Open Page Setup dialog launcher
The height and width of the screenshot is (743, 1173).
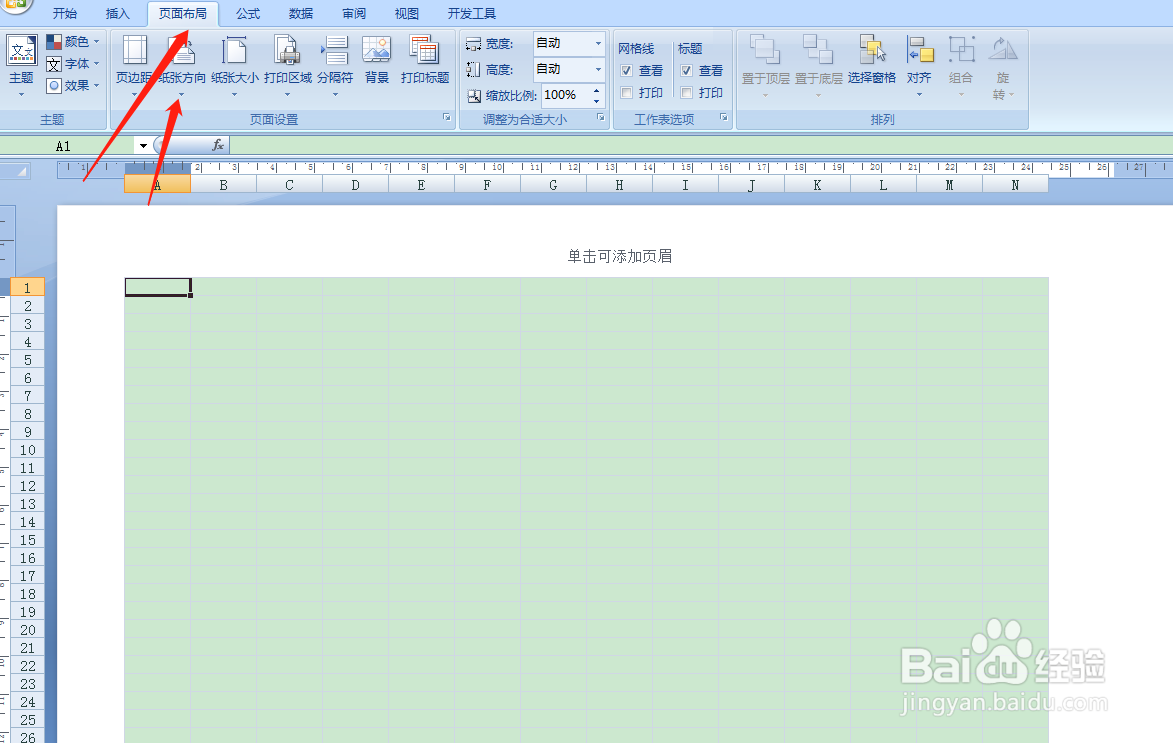click(x=447, y=117)
